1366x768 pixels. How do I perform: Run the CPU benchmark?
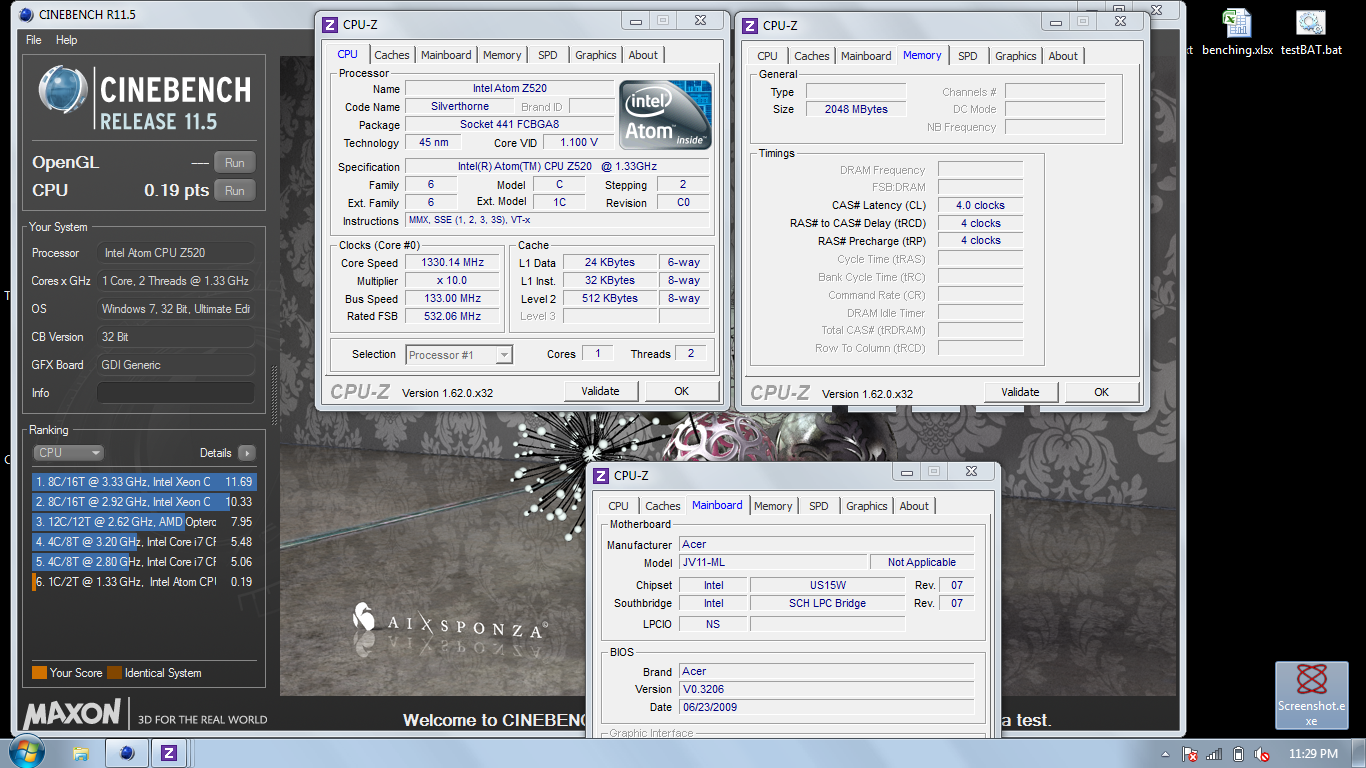234,191
